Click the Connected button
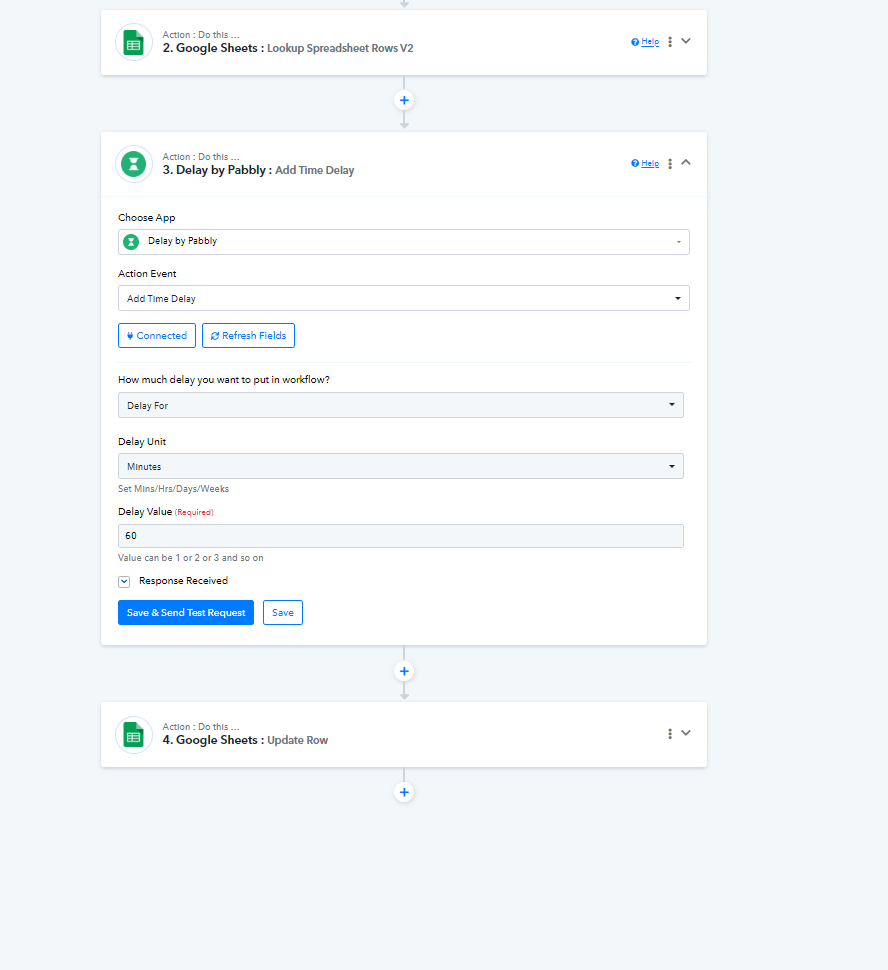The height and width of the screenshot is (970, 888). click(x=157, y=335)
